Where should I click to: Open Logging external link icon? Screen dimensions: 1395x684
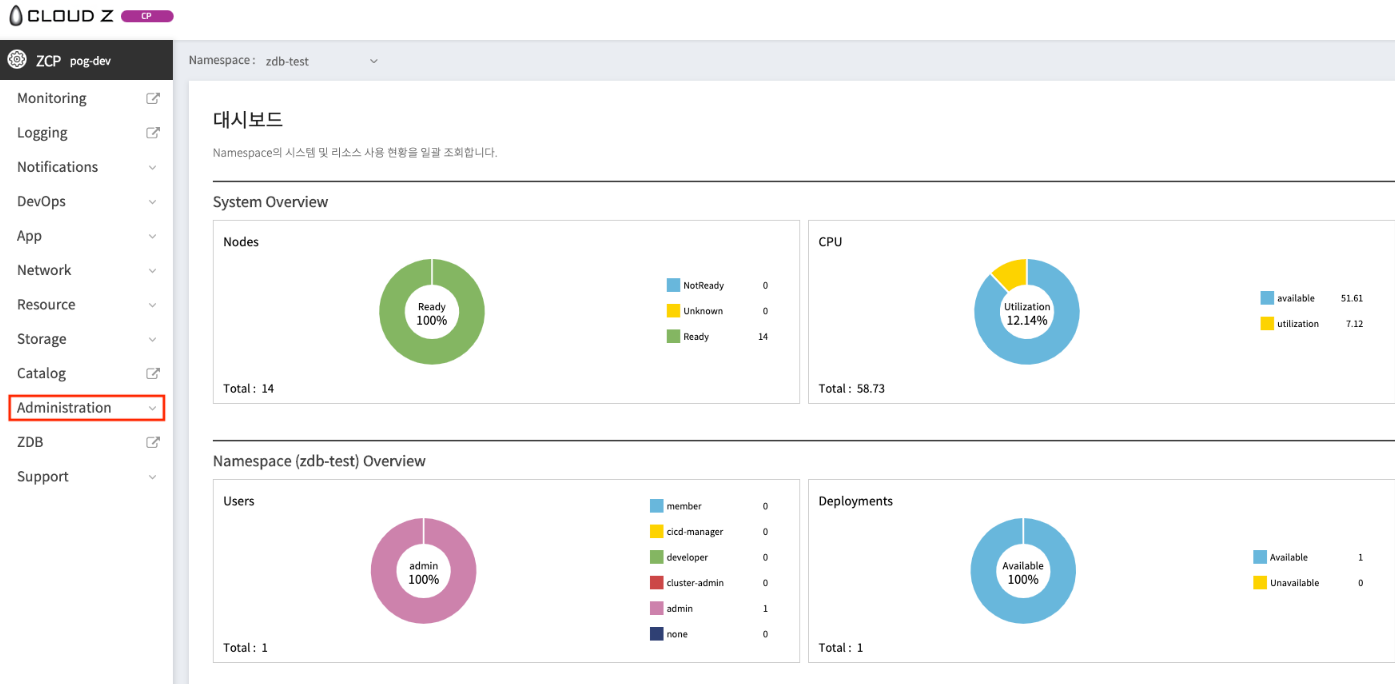153,132
